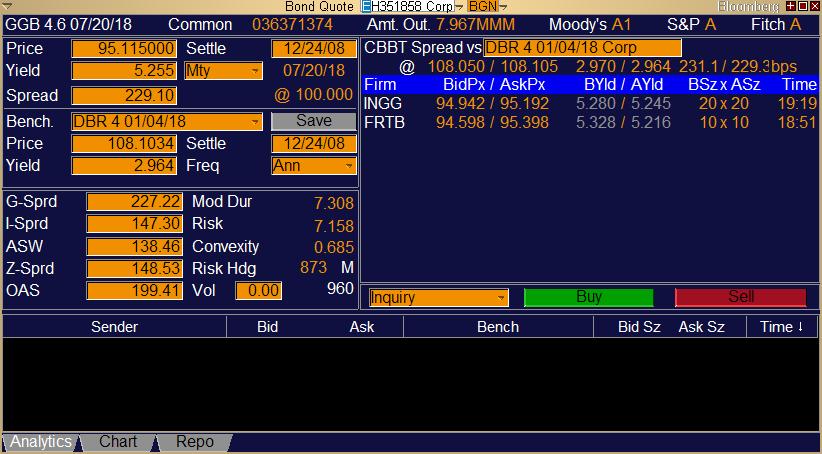
Task: Sort by the Bid column header
Action: (x=267, y=327)
